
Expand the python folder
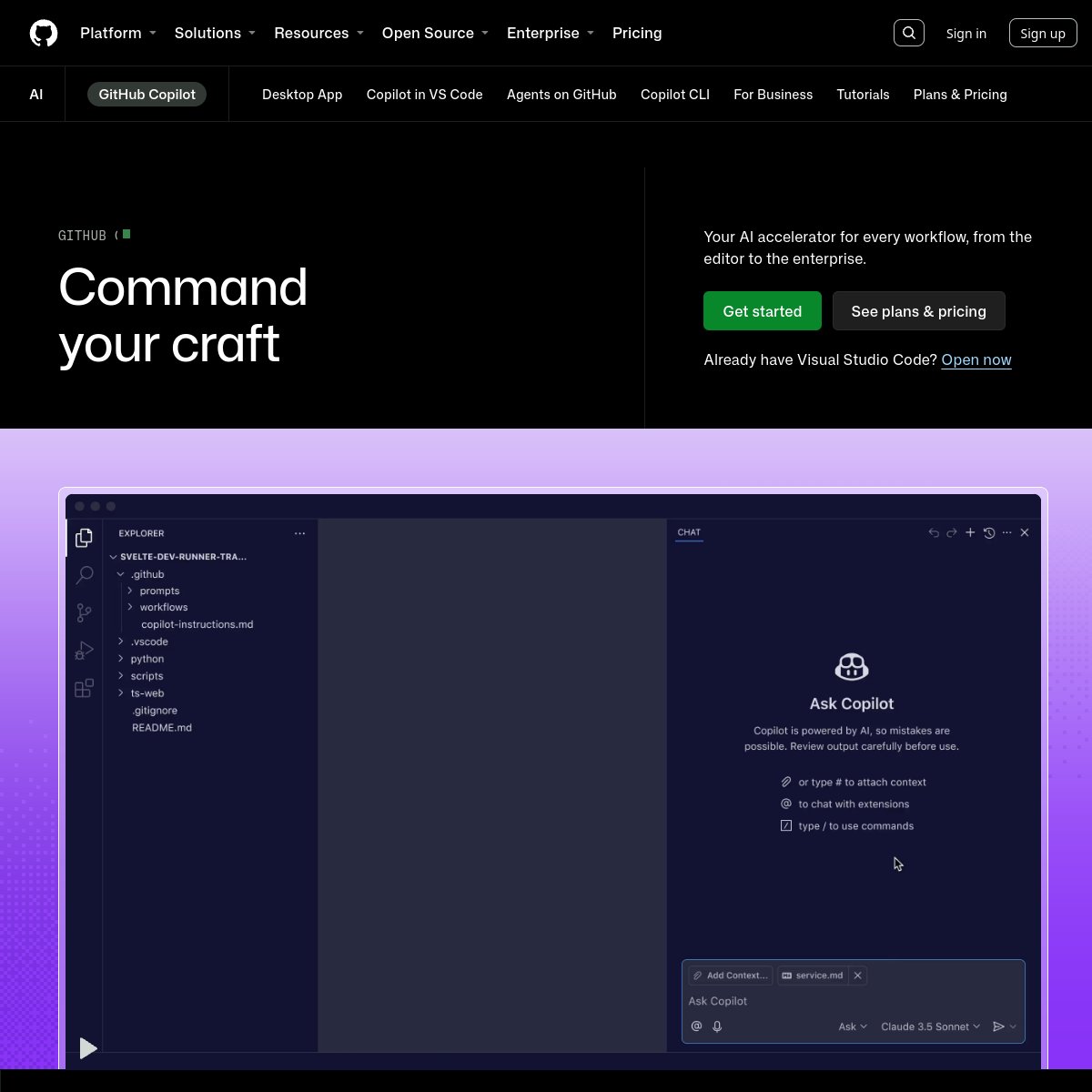pos(120,659)
